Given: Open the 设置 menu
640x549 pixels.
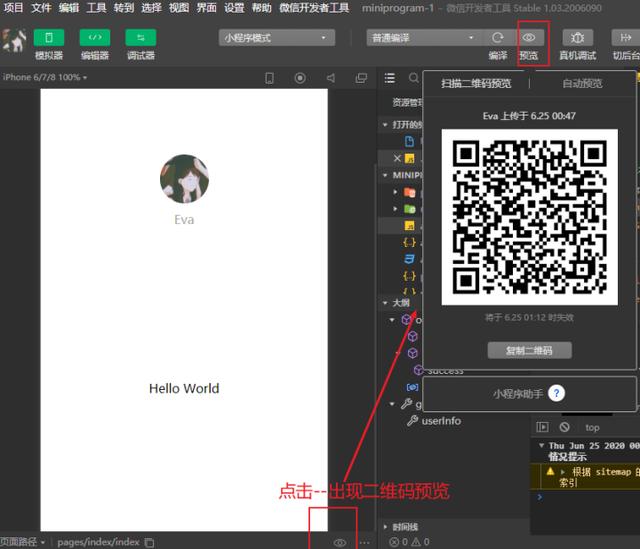Looking at the screenshot, I should click(234, 8).
